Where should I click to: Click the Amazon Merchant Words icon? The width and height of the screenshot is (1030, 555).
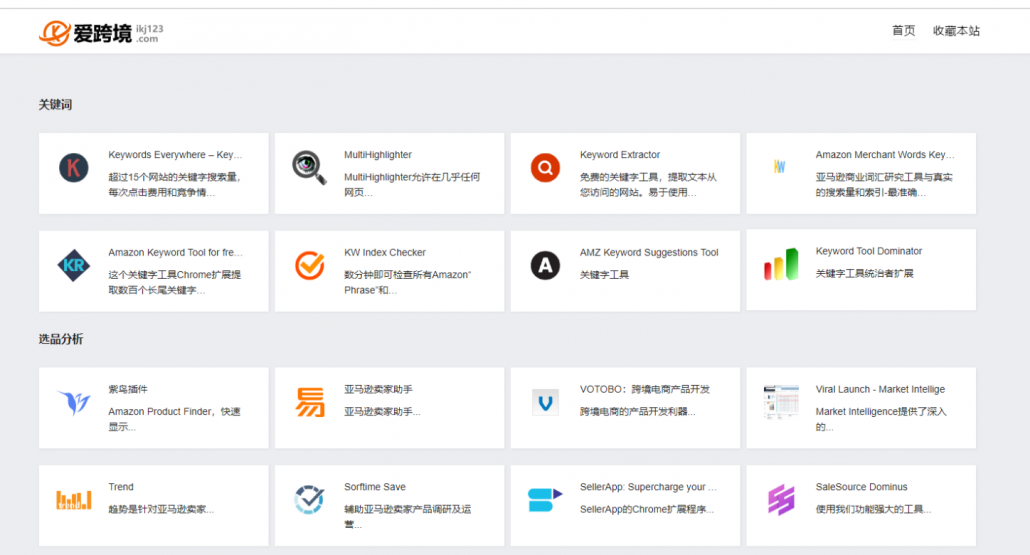[780, 167]
